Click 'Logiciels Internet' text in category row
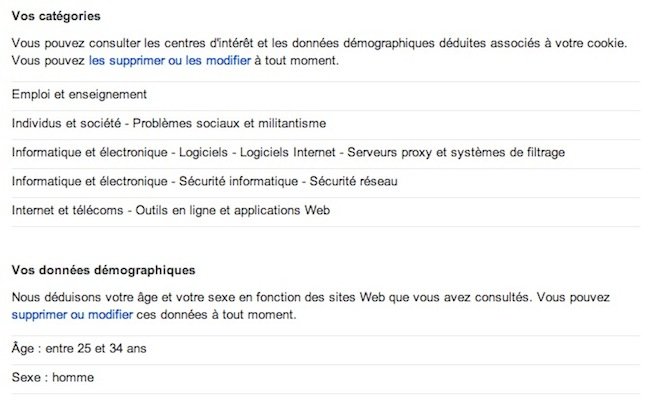Screen dimensions: 650x401 coord(288,153)
